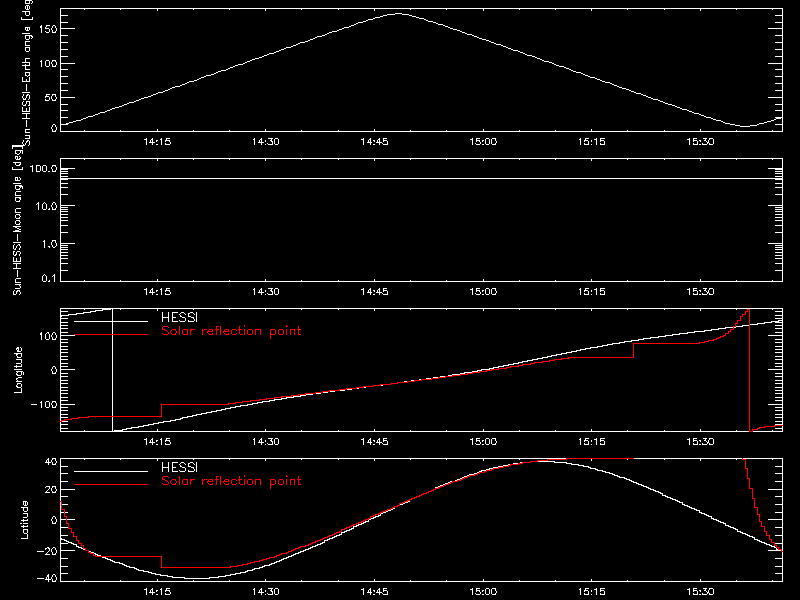Click 15:00 time label under Latitude plot

(483, 591)
